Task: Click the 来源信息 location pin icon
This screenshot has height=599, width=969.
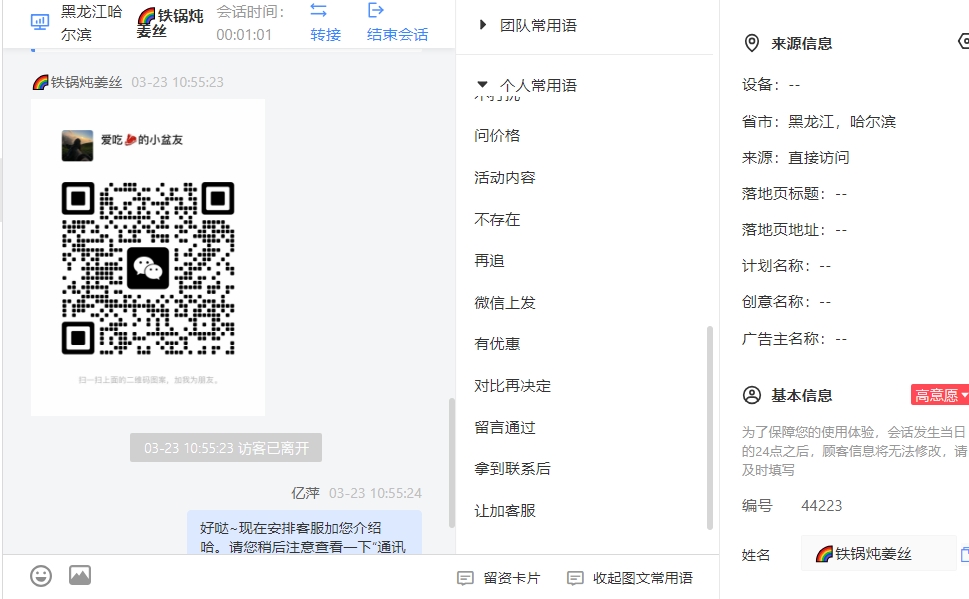Action: (x=751, y=43)
